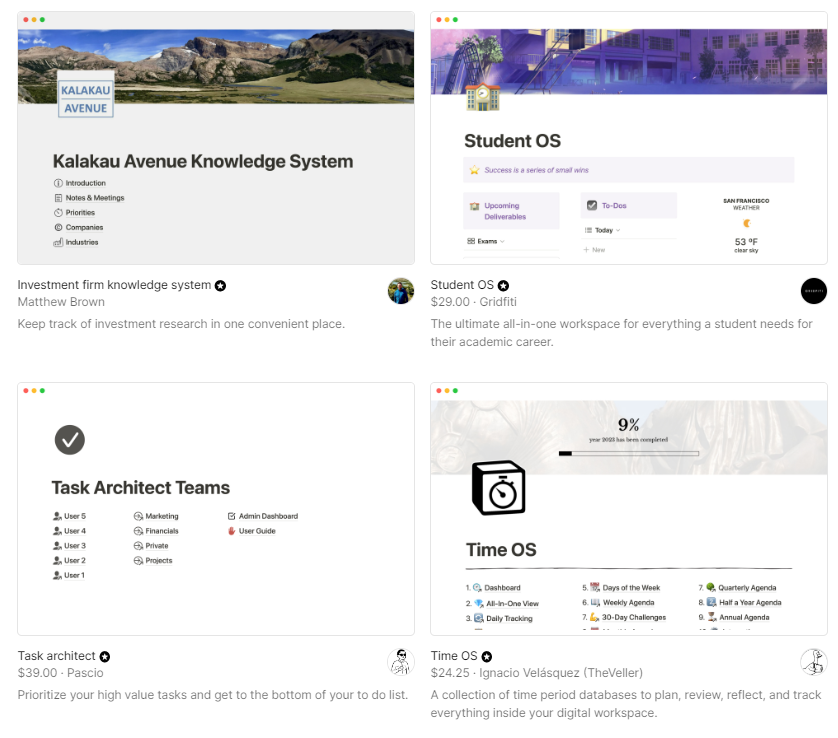The height and width of the screenshot is (738, 838).
Task: Click verified badge next to Task architect
Action: click(105, 657)
